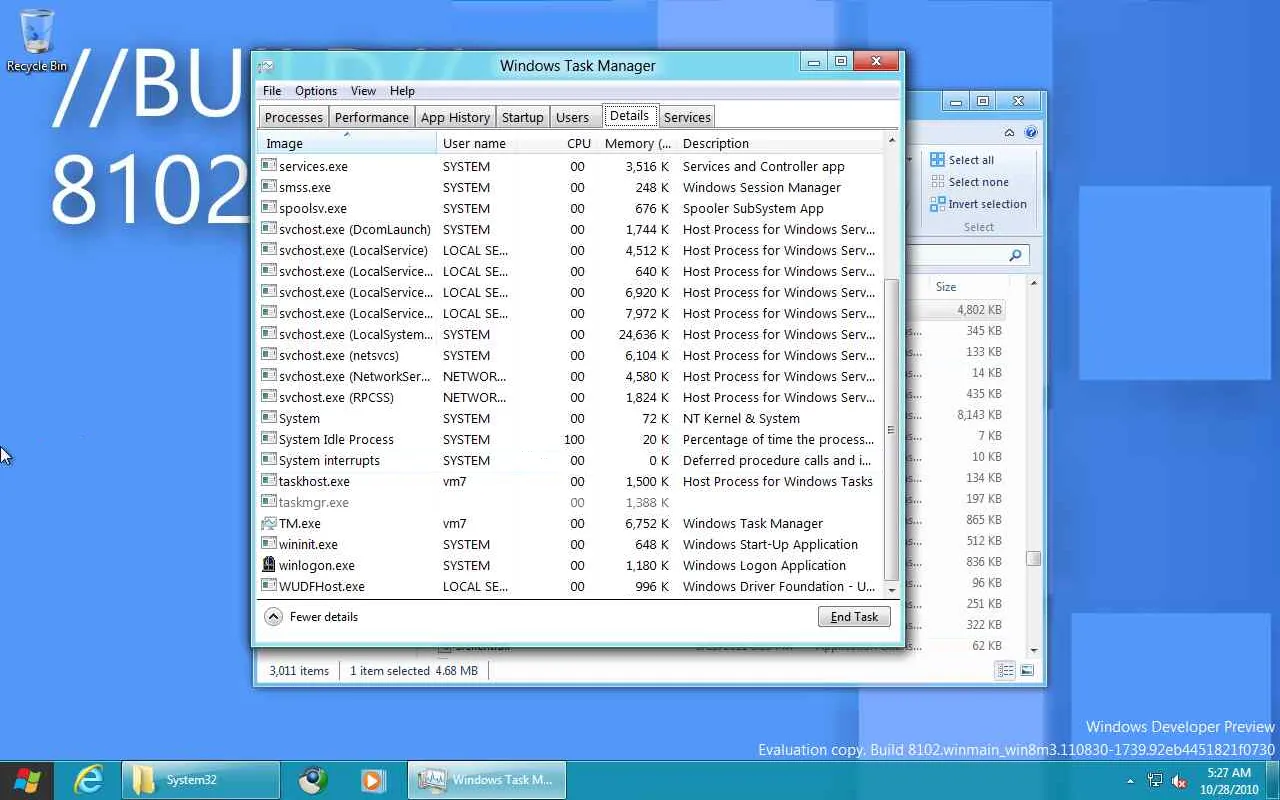Switch to the App History tab
The width and height of the screenshot is (1280, 800).
click(455, 117)
